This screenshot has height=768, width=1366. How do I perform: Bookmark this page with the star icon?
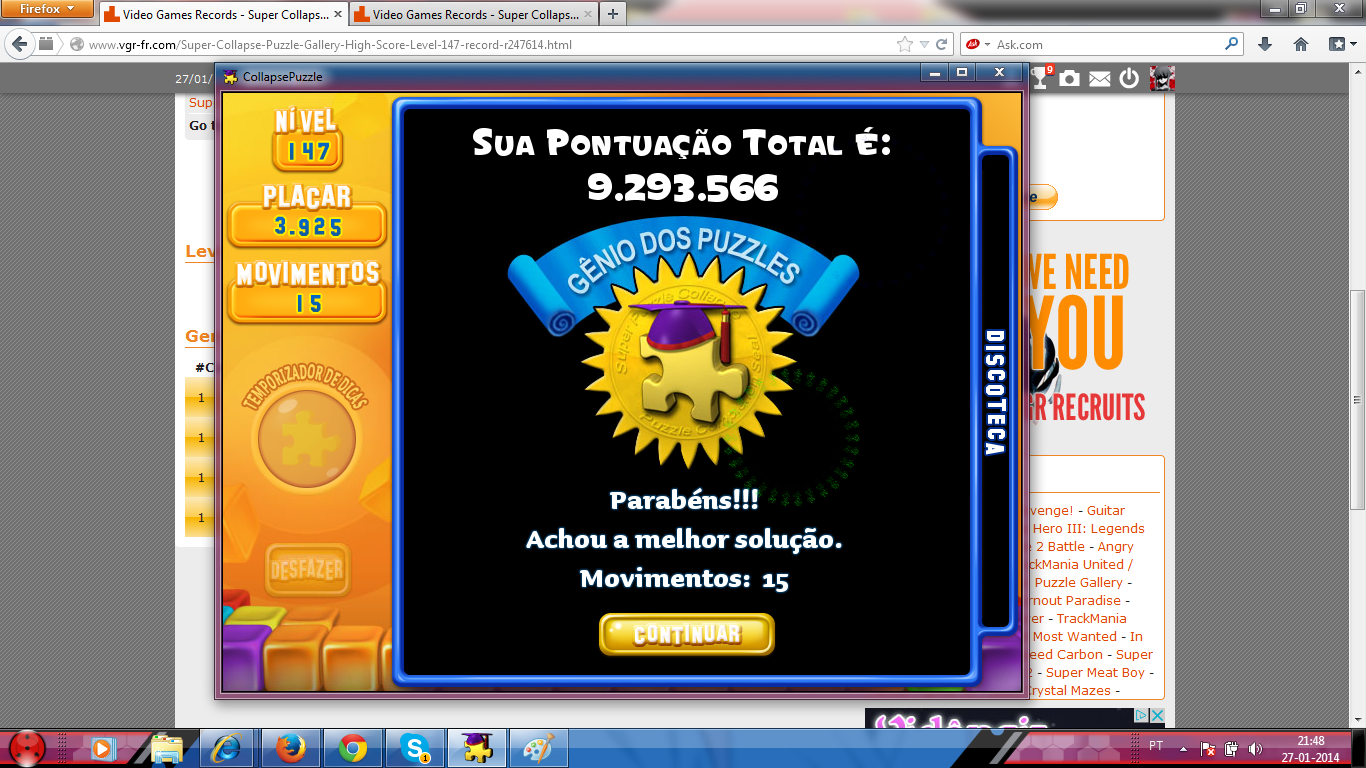904,44
